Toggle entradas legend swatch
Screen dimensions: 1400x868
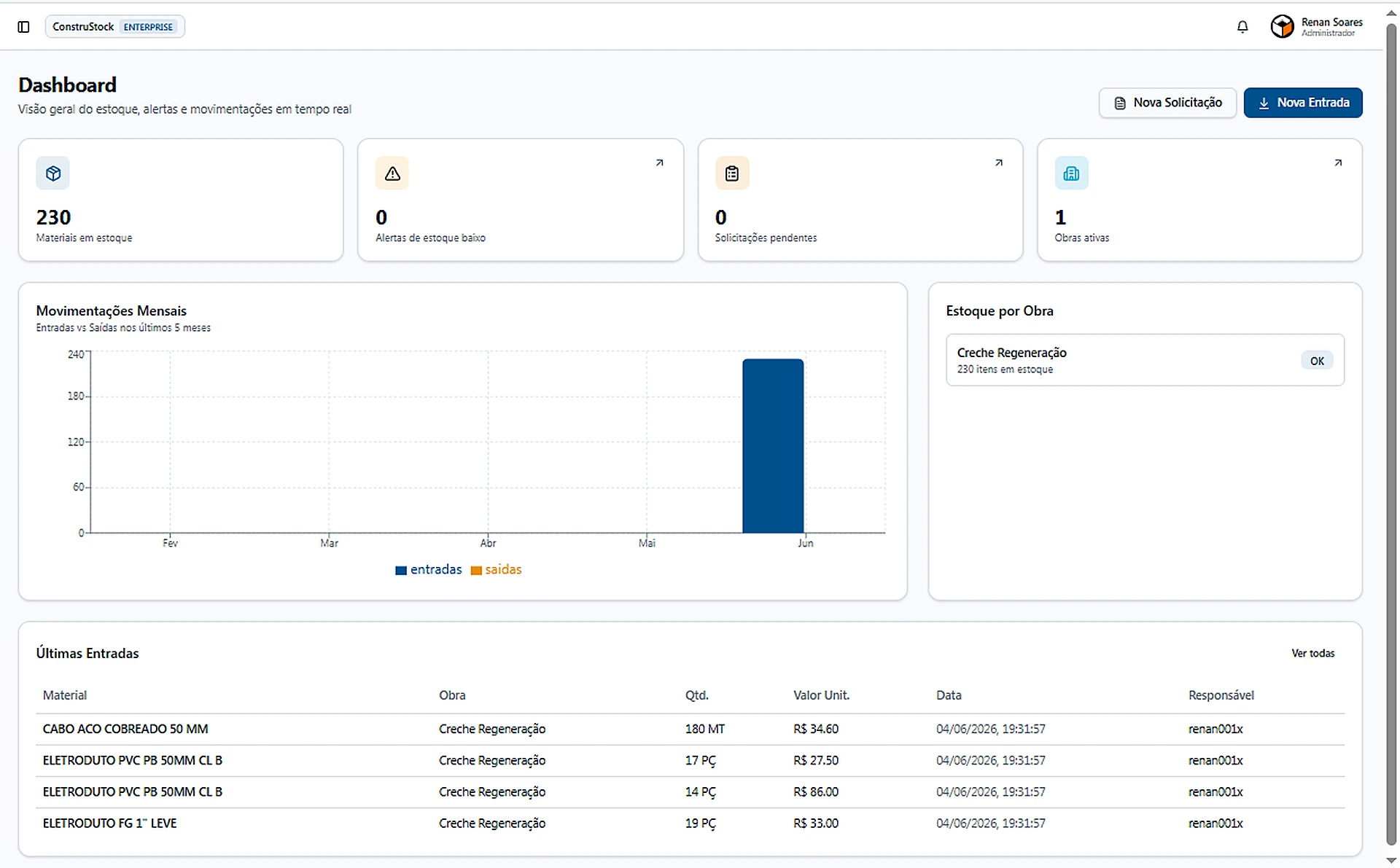(400, 571)
